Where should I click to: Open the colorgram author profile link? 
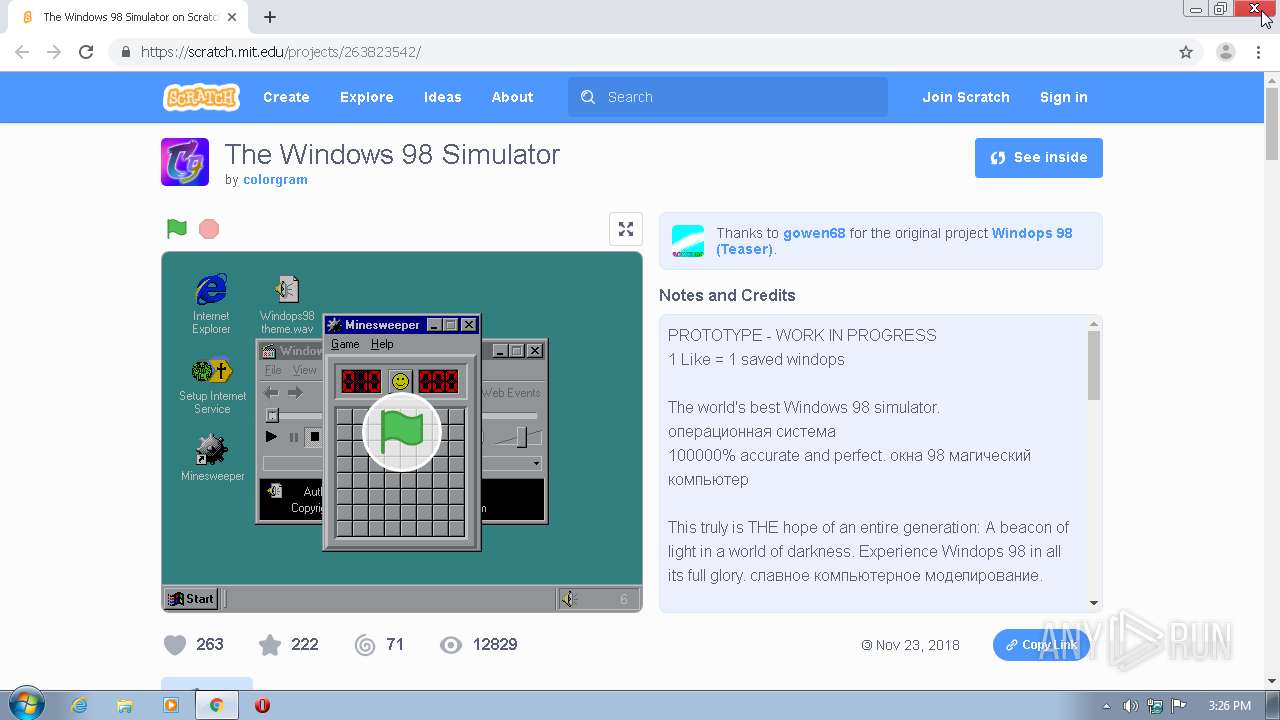tap(275, 180)
